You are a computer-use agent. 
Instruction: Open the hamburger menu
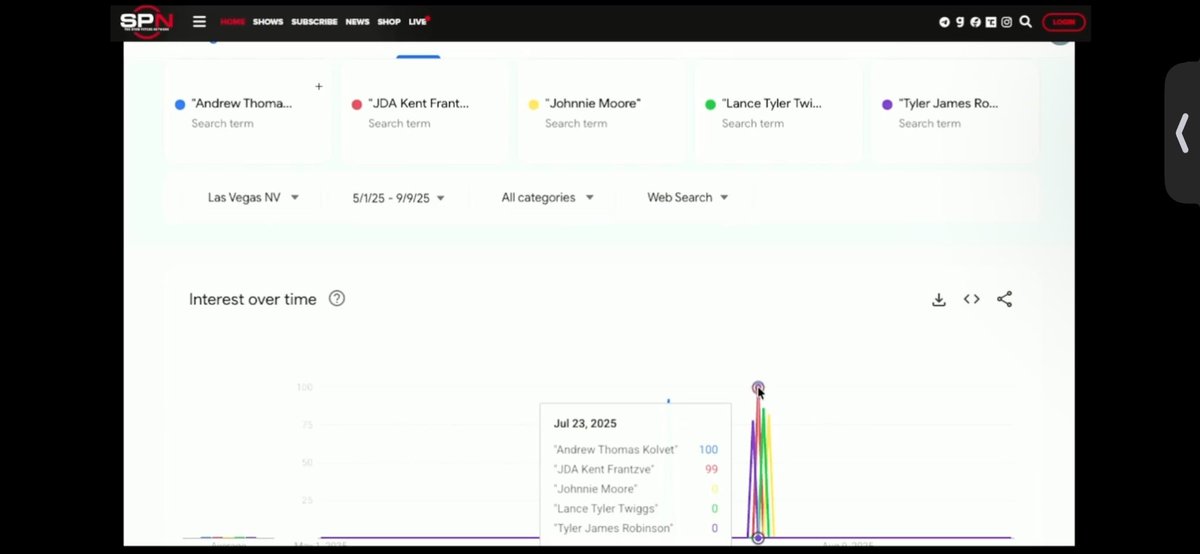199,21
